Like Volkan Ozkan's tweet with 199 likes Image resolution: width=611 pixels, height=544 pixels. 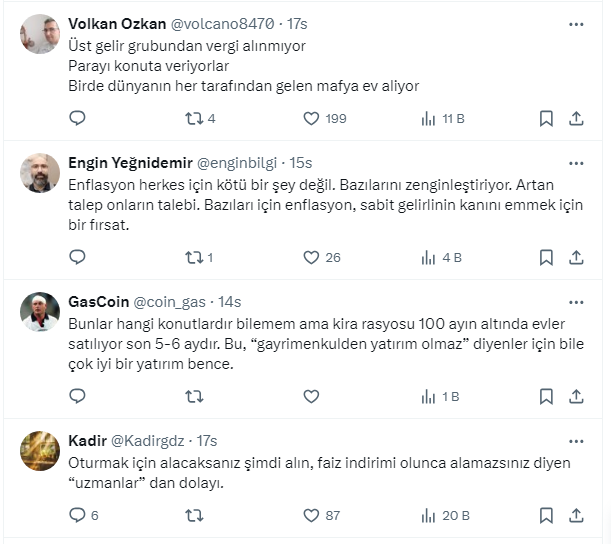tap(311, 118)
